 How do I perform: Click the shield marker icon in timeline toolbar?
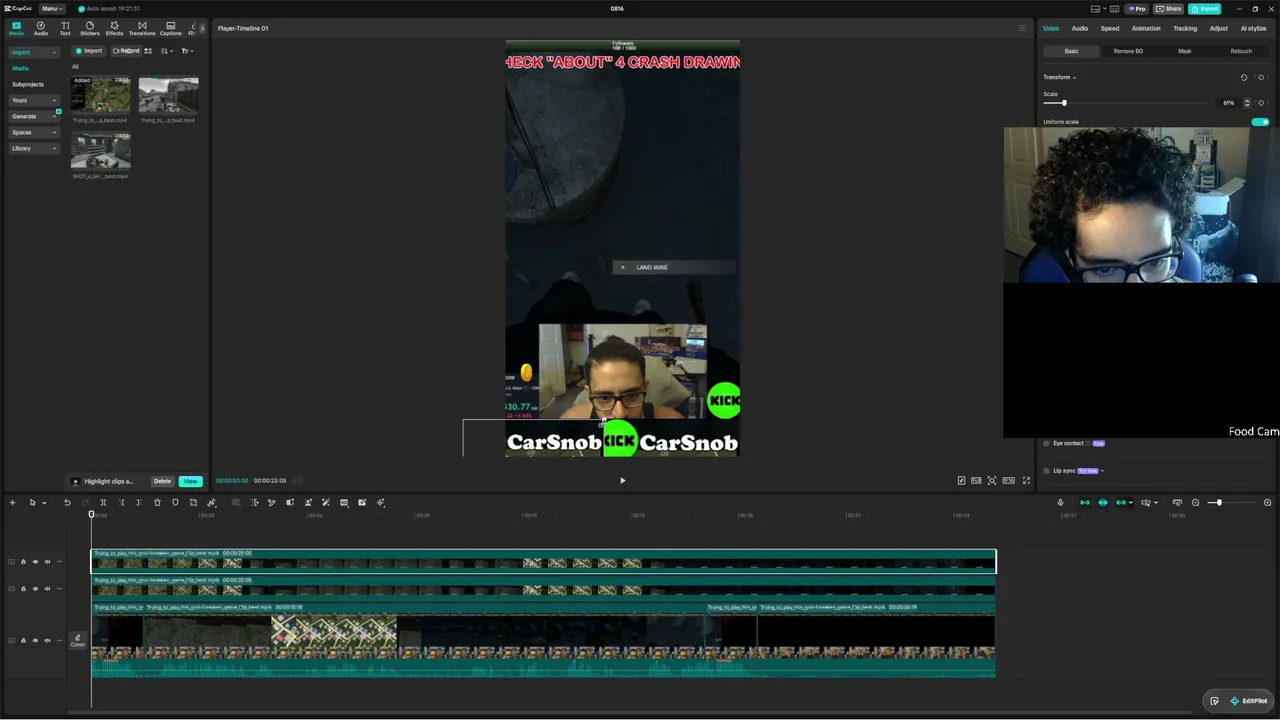[175, 502]
